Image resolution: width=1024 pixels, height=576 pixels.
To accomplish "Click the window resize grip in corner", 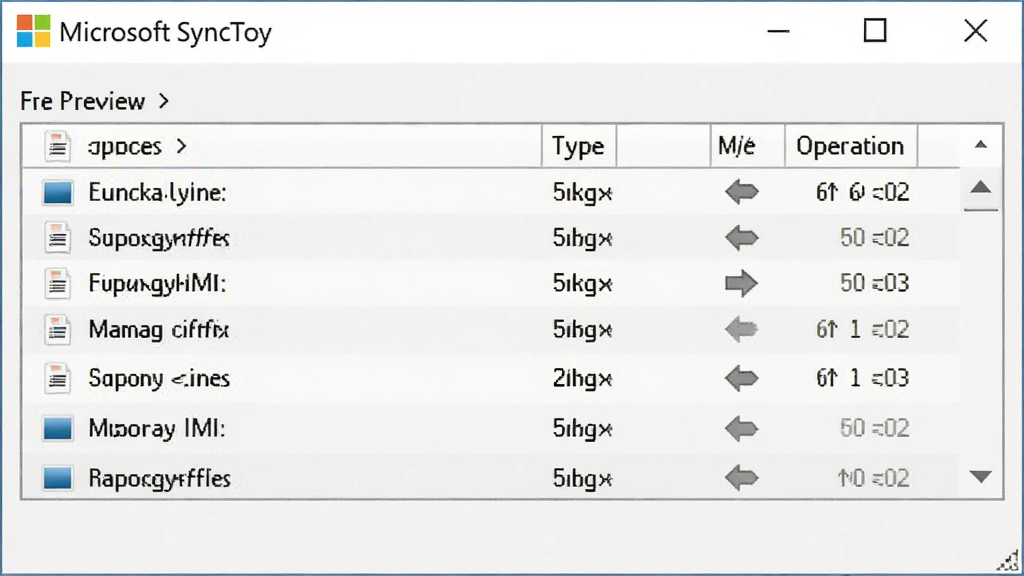I will 1008,561.
